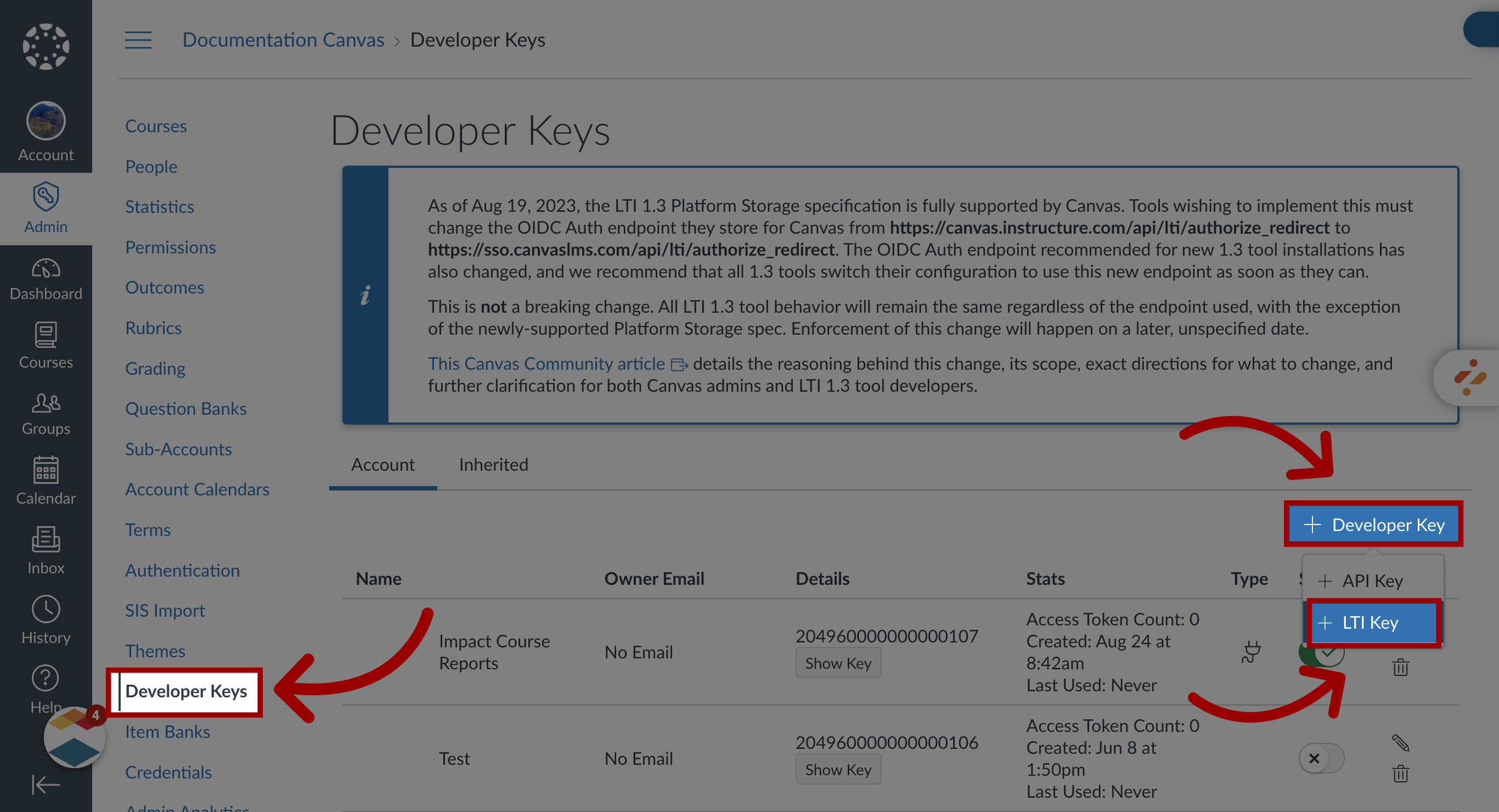The height and width of the screenshot is (812, 1499).
Task: Open Statistics in the admin menu
Action: pyautogui.click(x=160, y=207)
